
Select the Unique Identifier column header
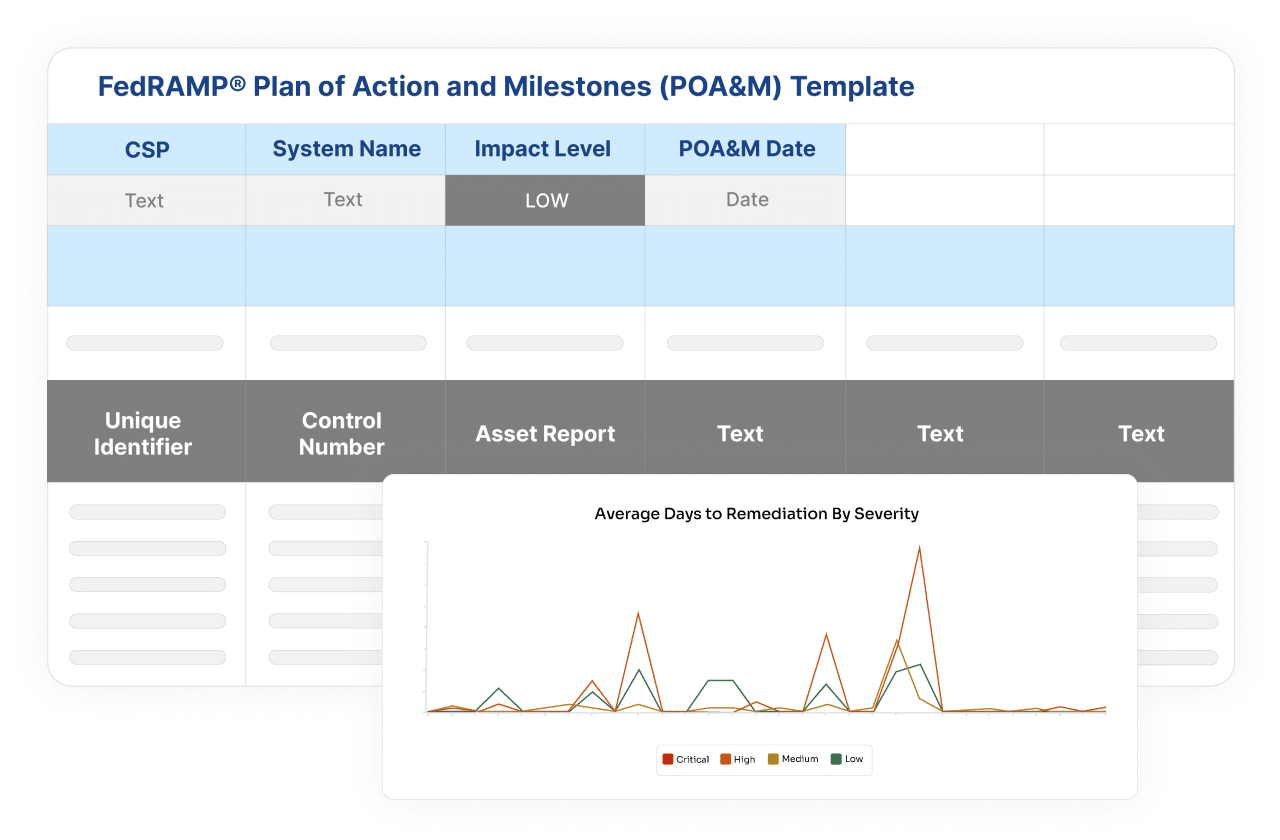pos(143,433)
